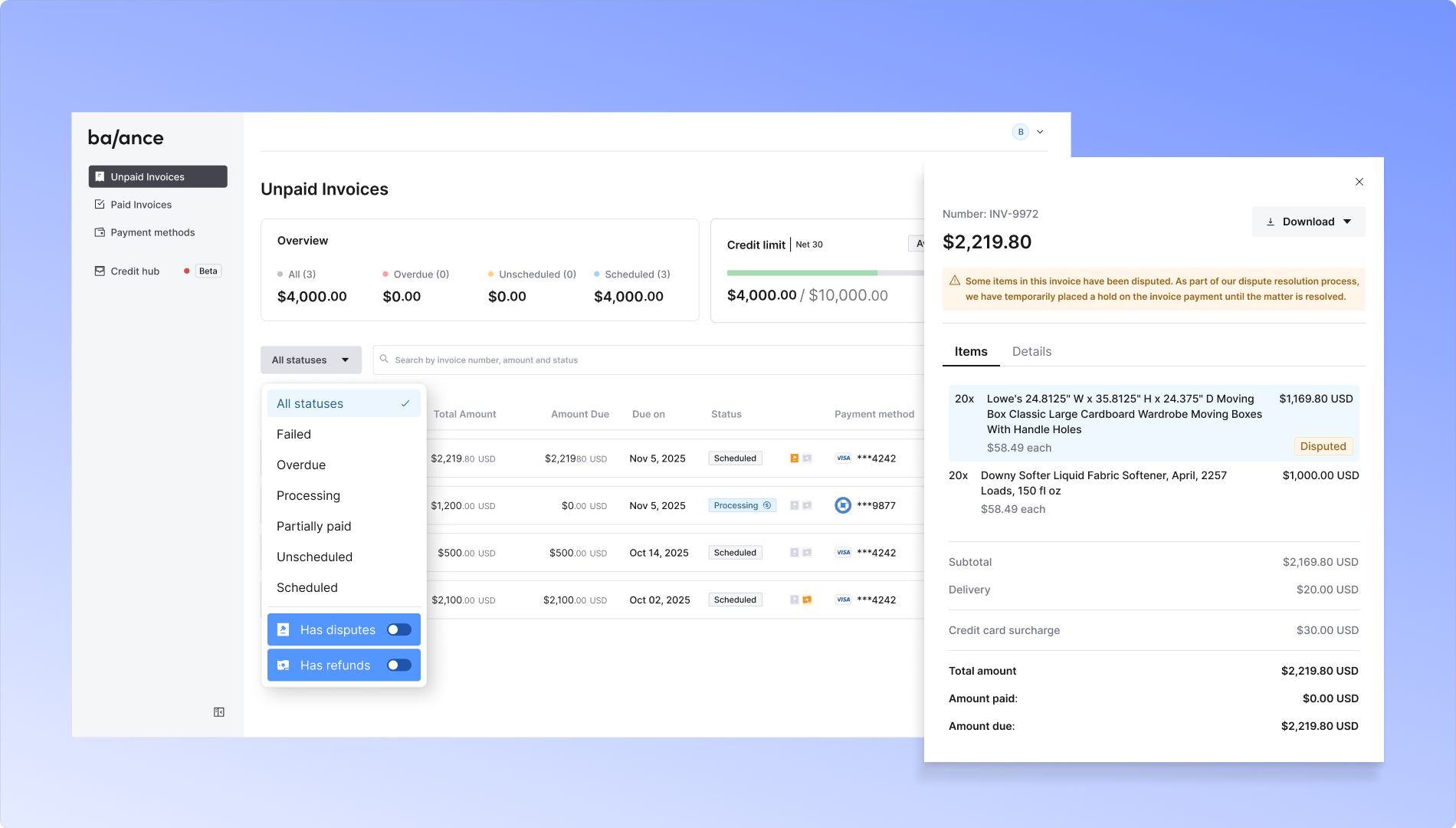The image size is (1456, 828).
Task: Toggle the Has disputes switch
Action: pos(398,629)
